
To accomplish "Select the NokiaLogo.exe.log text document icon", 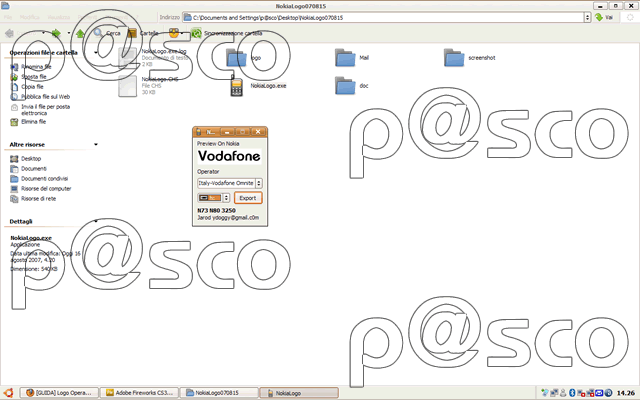I will coord(127,58).
